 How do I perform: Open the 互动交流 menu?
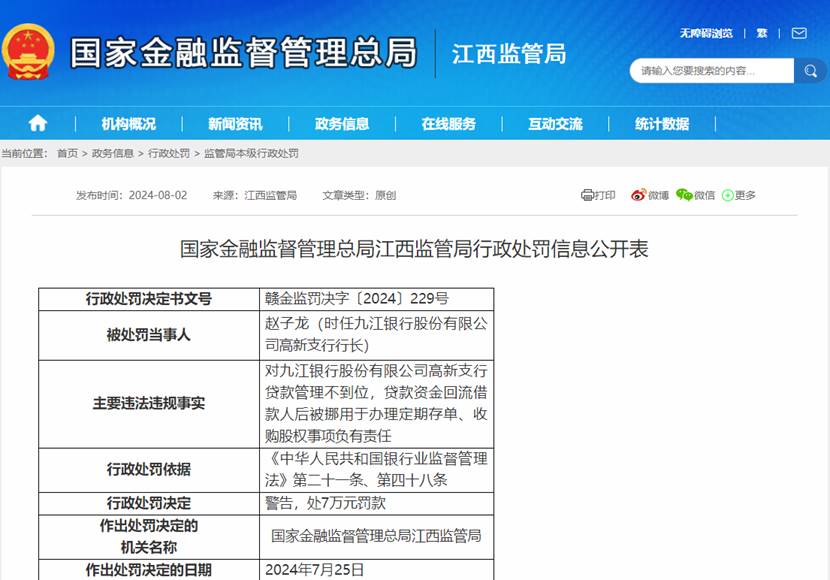[555, 124]
